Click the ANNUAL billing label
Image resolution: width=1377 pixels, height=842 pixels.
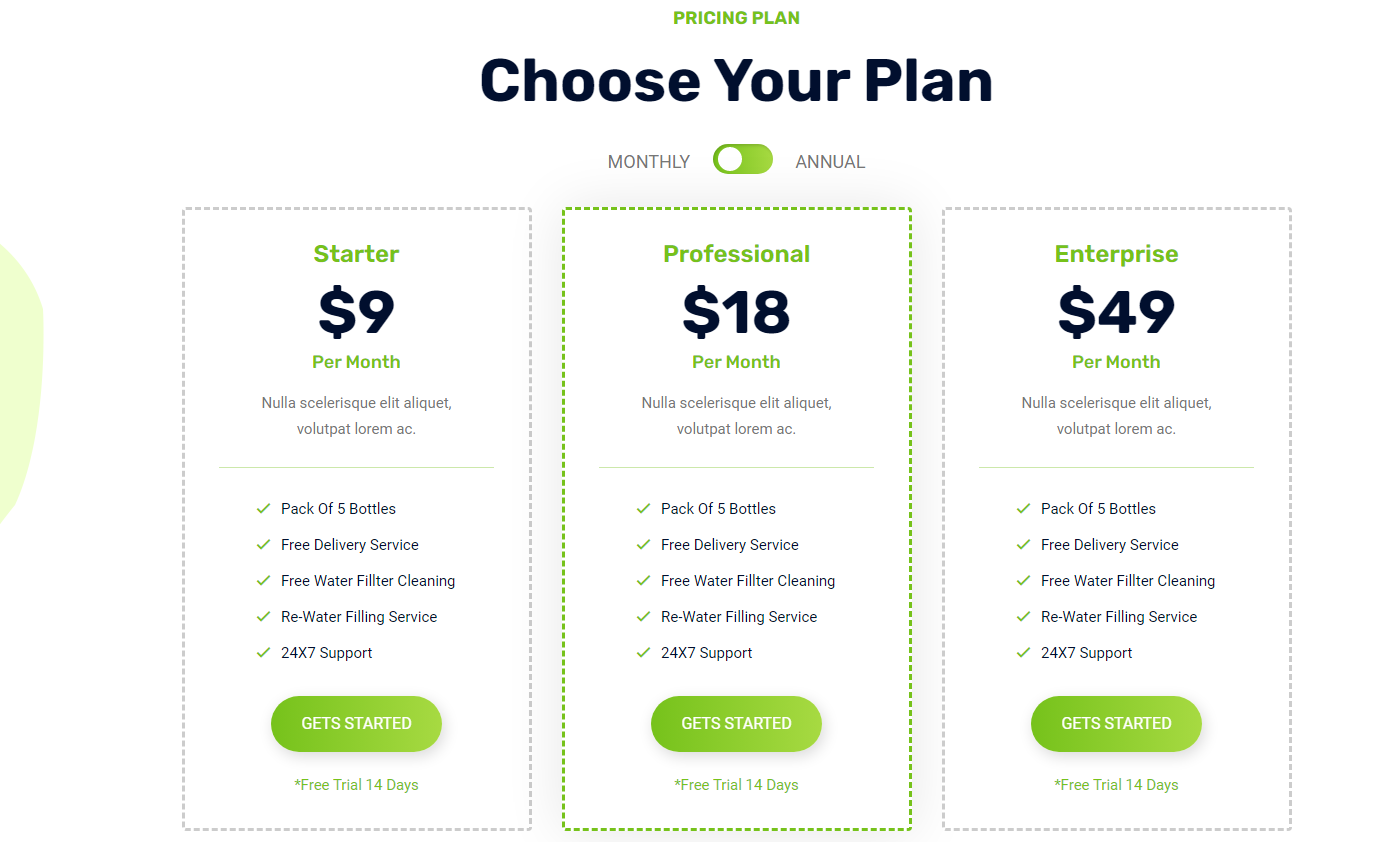[830, 162]
